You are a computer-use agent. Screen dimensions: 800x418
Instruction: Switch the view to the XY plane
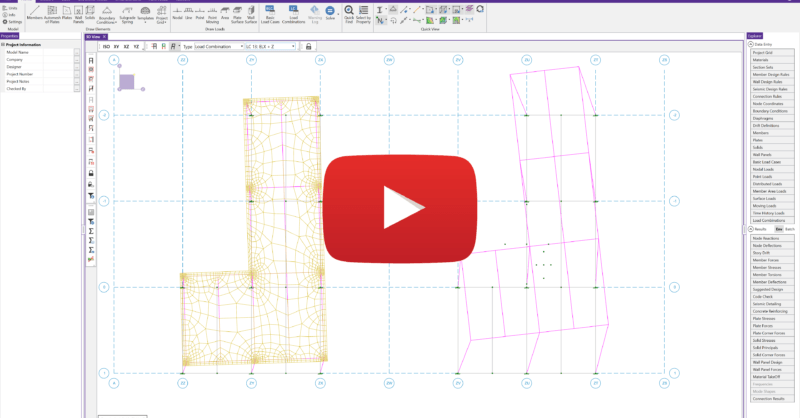[x=117, y=46]
